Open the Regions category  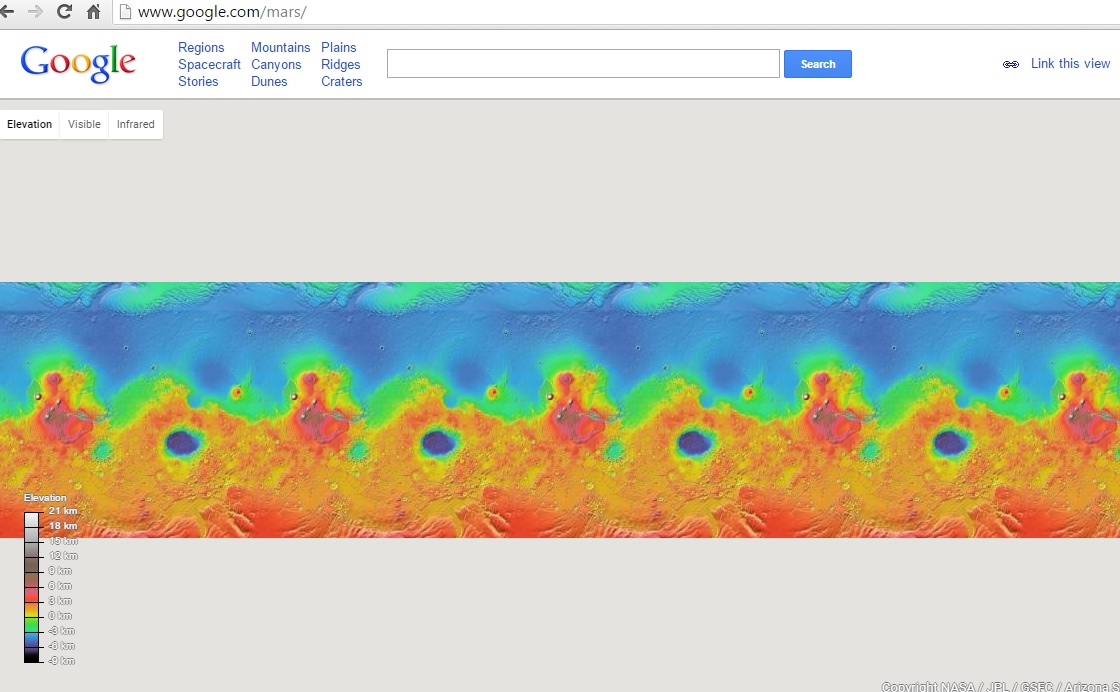pos(201,47)
